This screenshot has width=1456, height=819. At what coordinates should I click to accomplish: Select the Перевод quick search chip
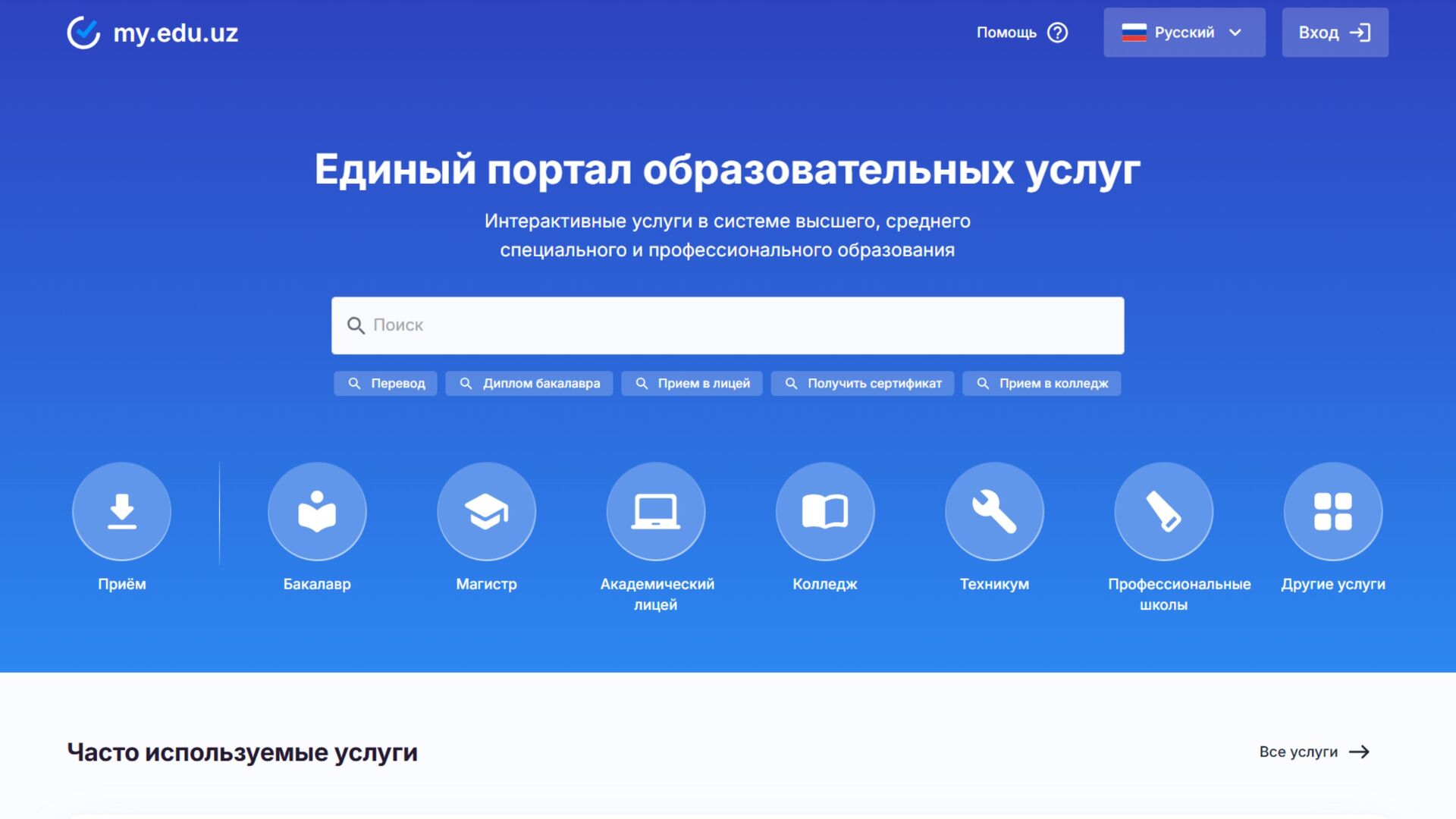click(x=385, y=384)
